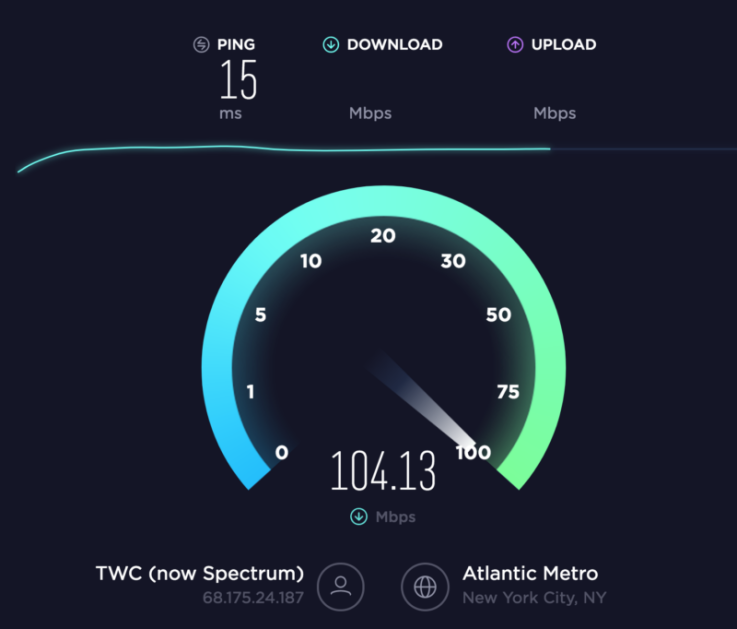Screen dimensions: 737x629
Task: Click the ping icon
Action: (x=201, y=45)
